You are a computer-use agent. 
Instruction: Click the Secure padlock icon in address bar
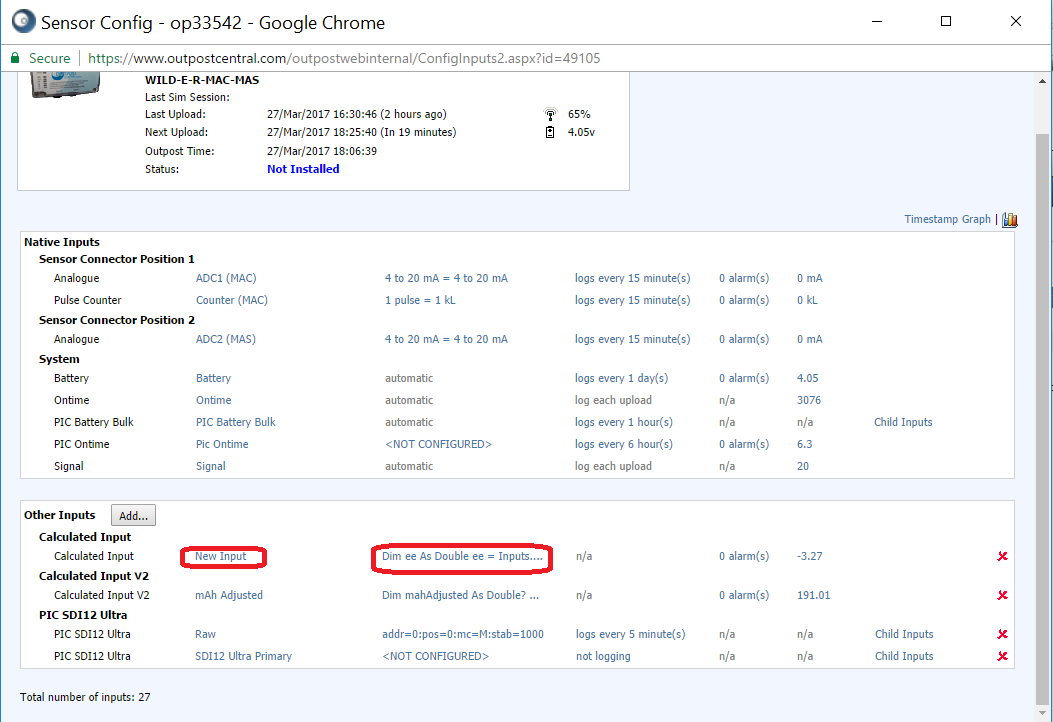click(15, 59)
